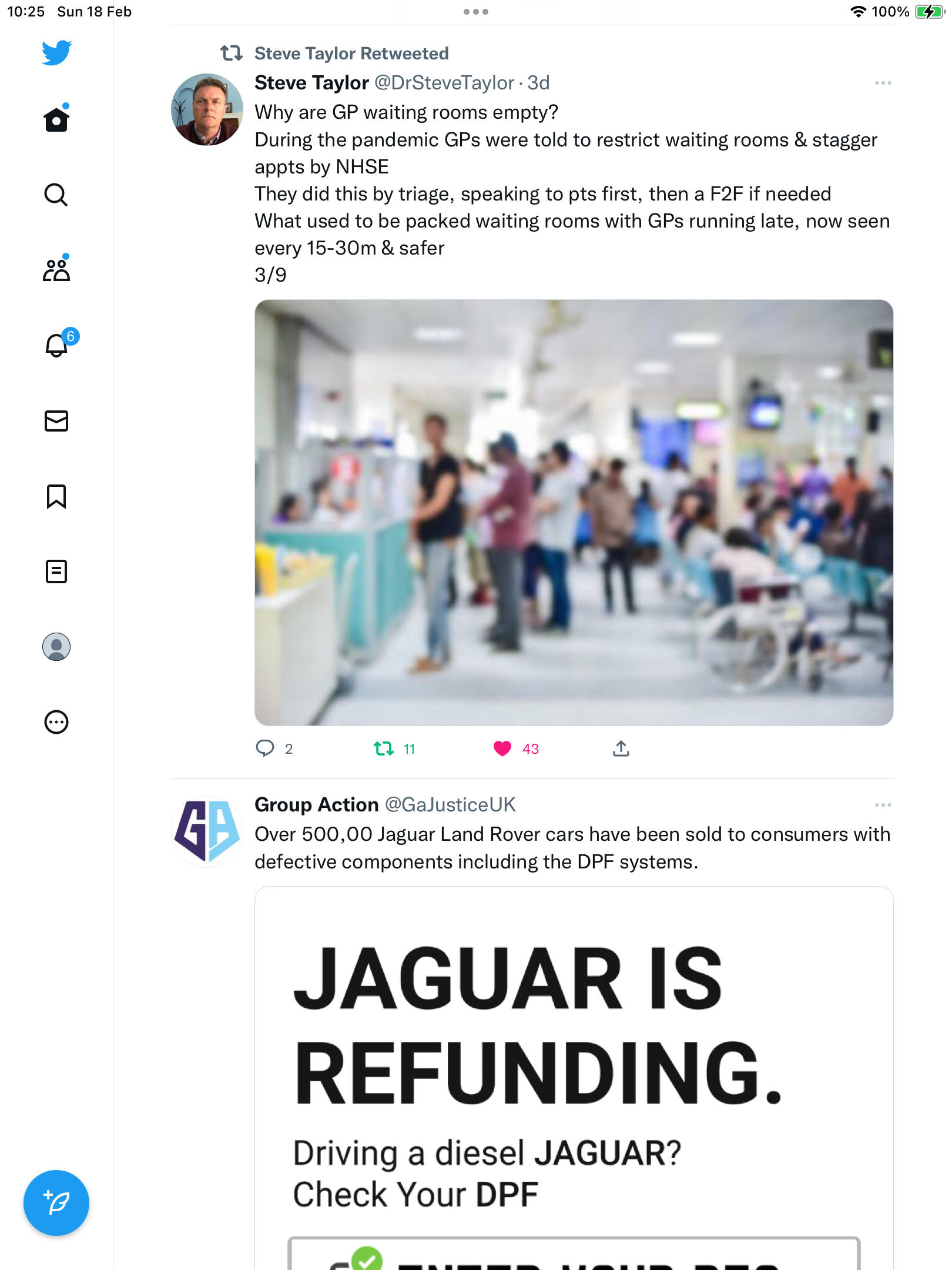Unlike Steve Taylor's tweet via heart
Viewport: 952px width, 1270px height.
pyautogui.click(x=502, y=748)
